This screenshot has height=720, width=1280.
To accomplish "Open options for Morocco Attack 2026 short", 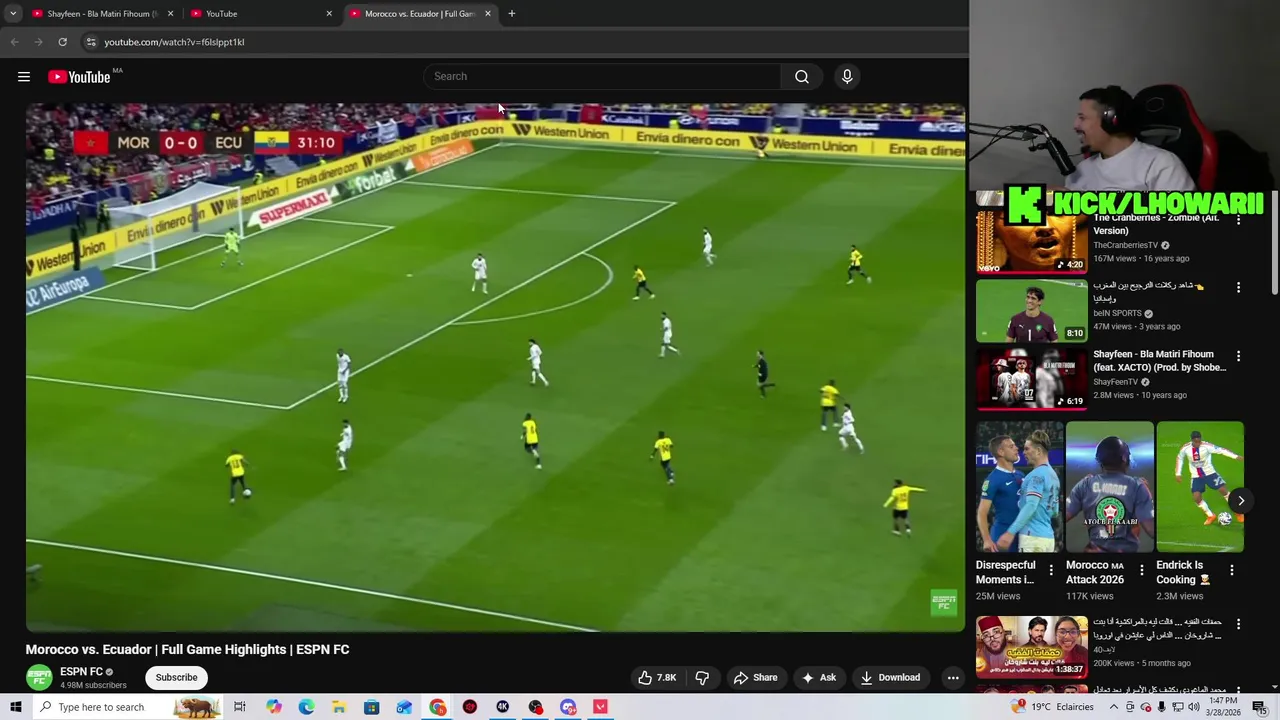I will (1141, 570).
